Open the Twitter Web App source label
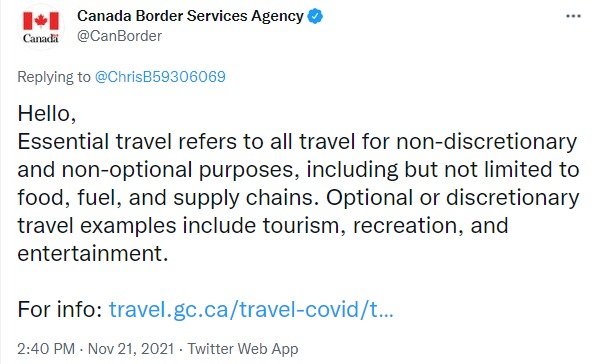This screenshot has width=597, height=364. pos(243,349)
